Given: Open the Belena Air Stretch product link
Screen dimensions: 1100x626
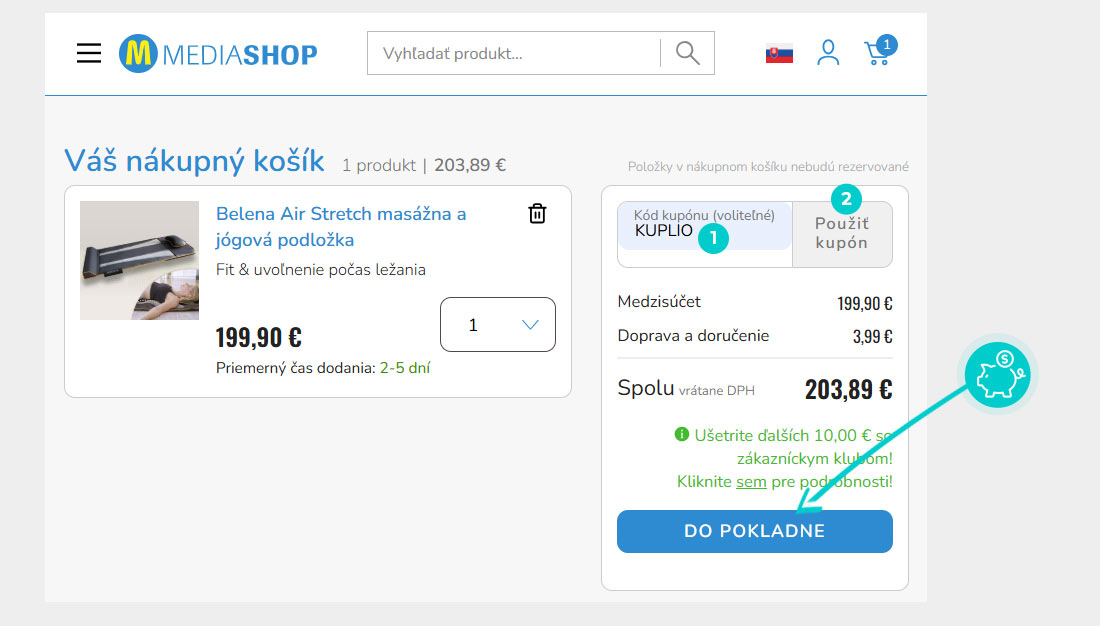Looking at the screenshot, I should tap(341, 227).
